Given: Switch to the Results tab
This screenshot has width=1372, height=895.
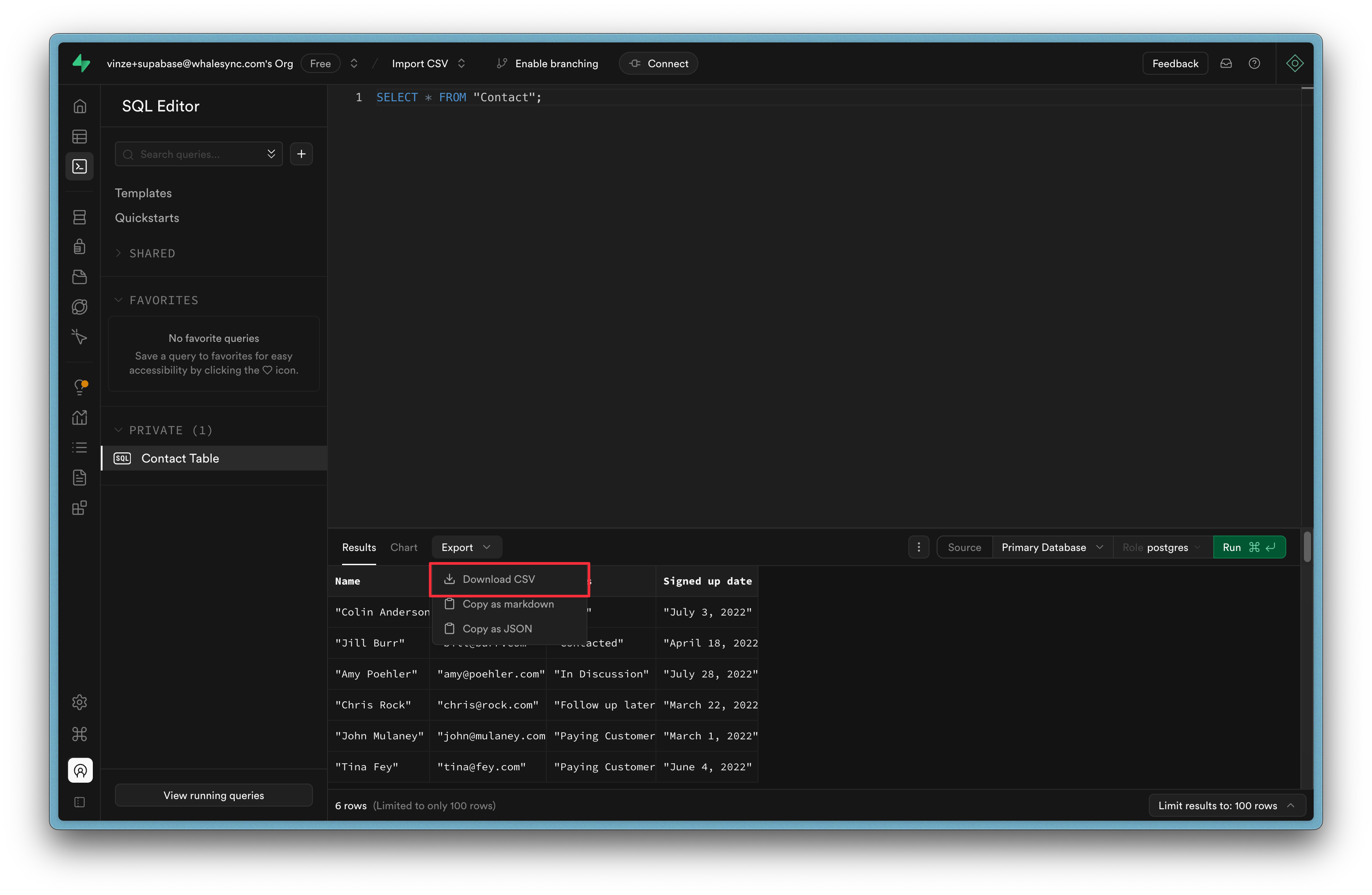Looking at the screenshot, I should click(358, 547).
